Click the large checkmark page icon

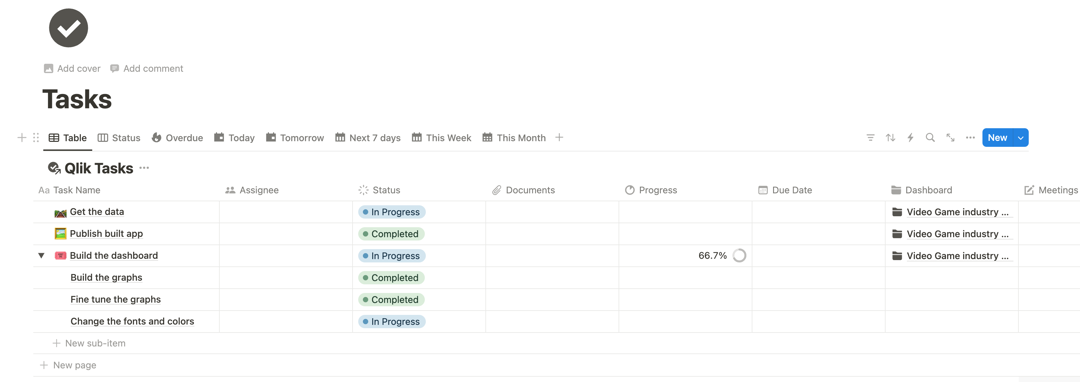(x=68, y=28)
